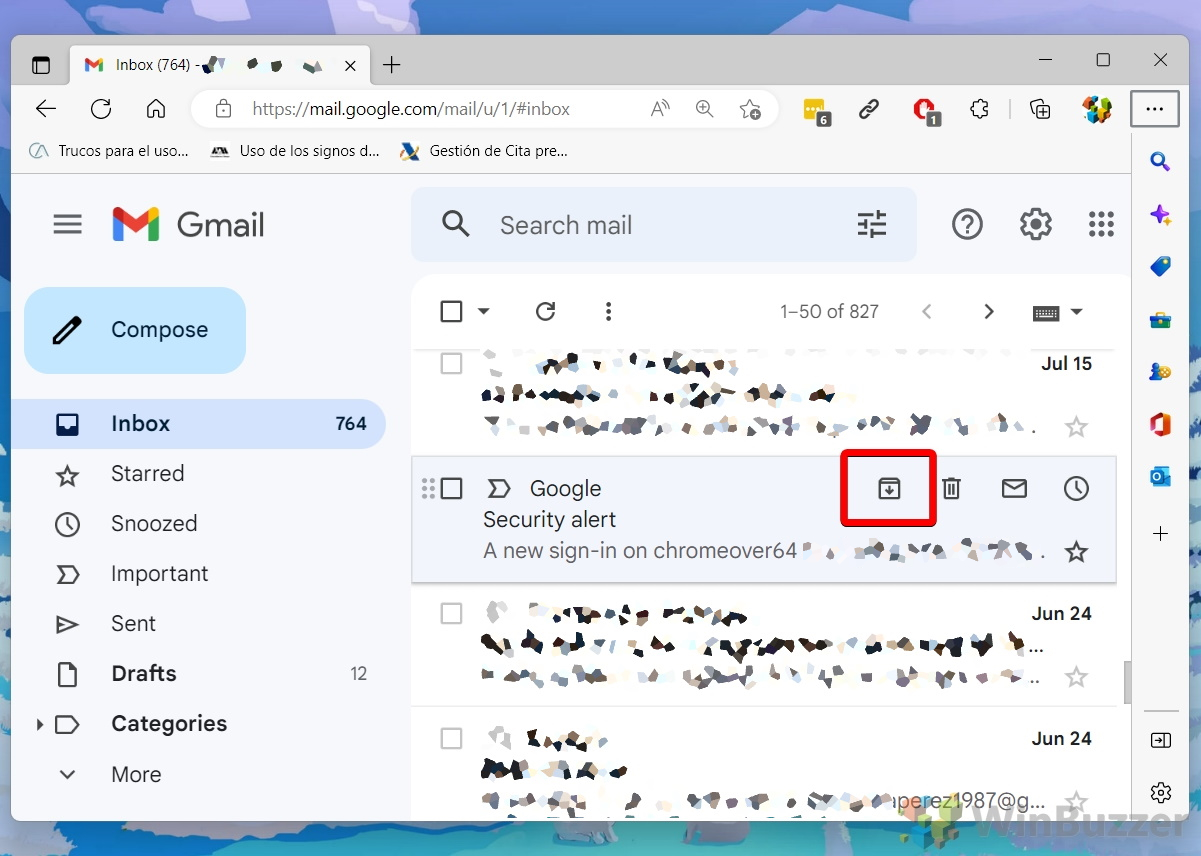Star the Google Security alert email
The width and height of the screenshot is (1201, 856).
click(x=1076, y=551)
